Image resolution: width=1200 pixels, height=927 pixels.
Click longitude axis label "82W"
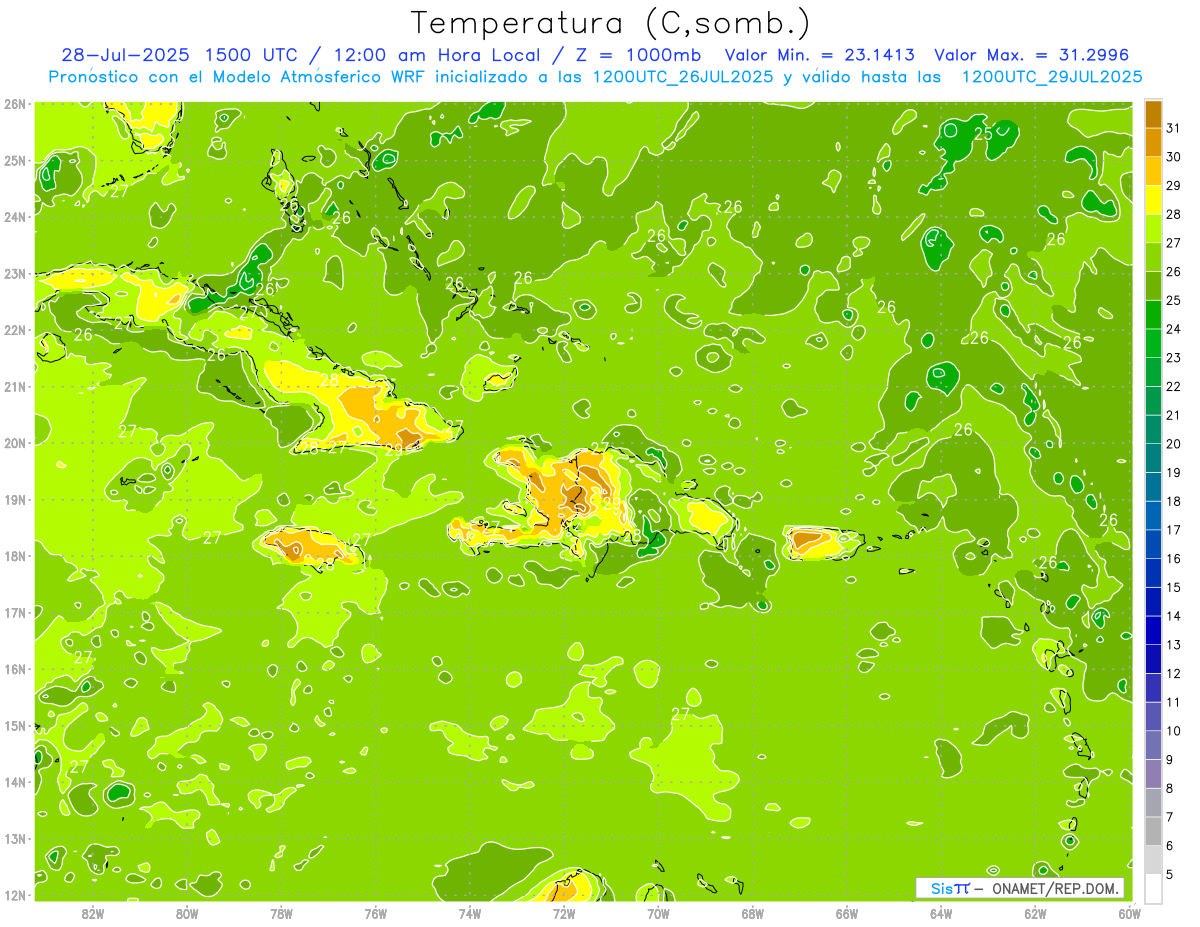93,913
